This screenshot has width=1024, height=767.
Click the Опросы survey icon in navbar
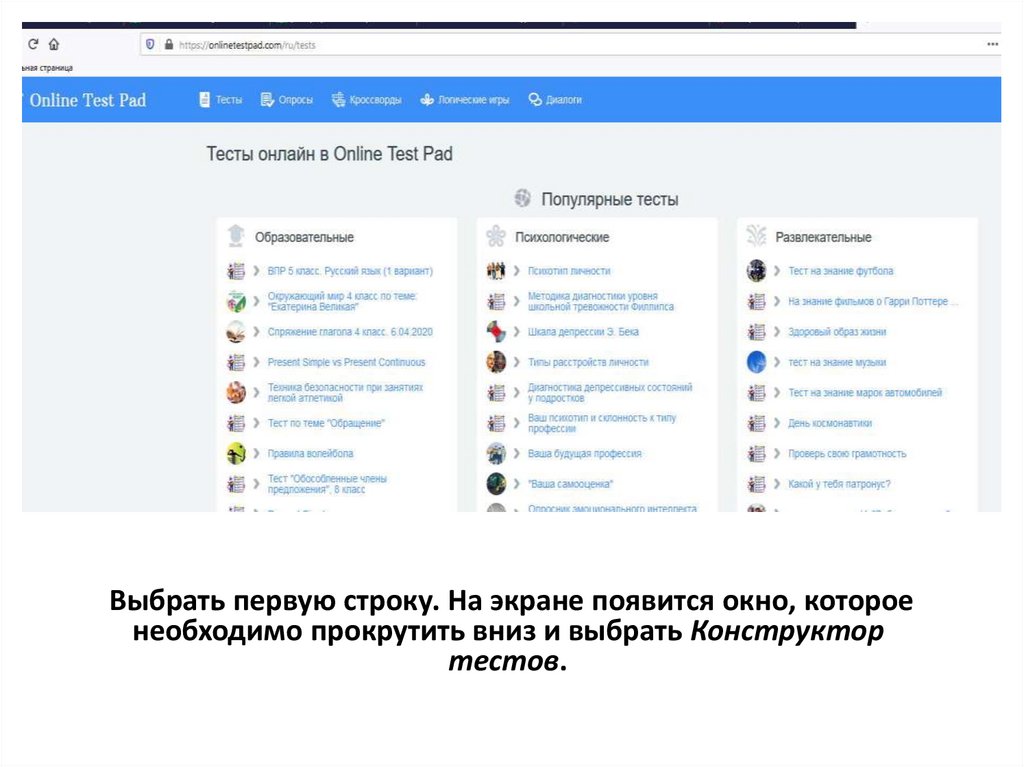[x=267, y=99]
